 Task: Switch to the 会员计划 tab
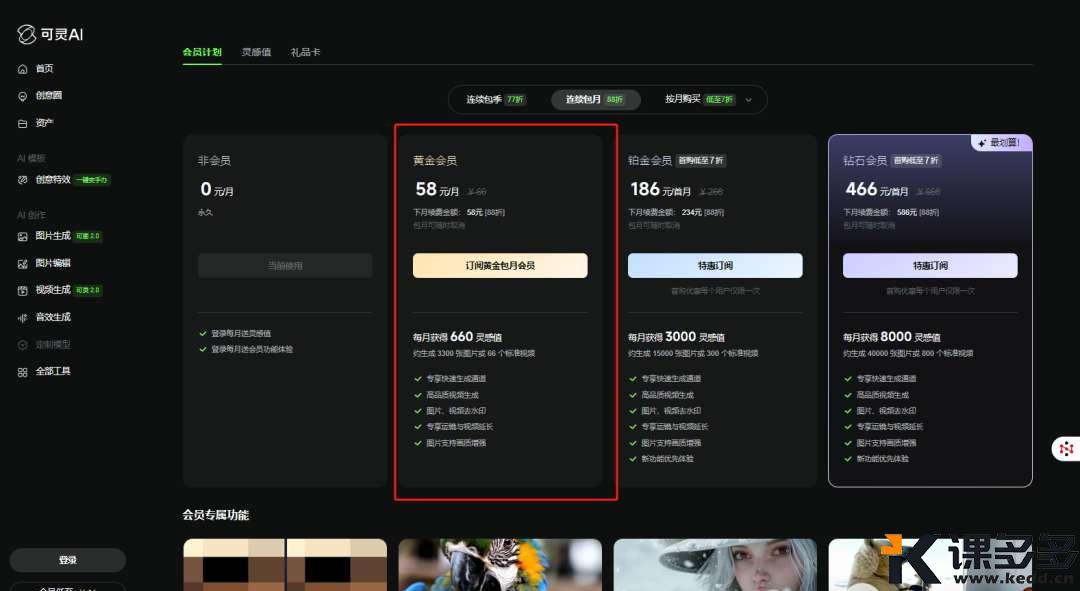pos(202,52)
